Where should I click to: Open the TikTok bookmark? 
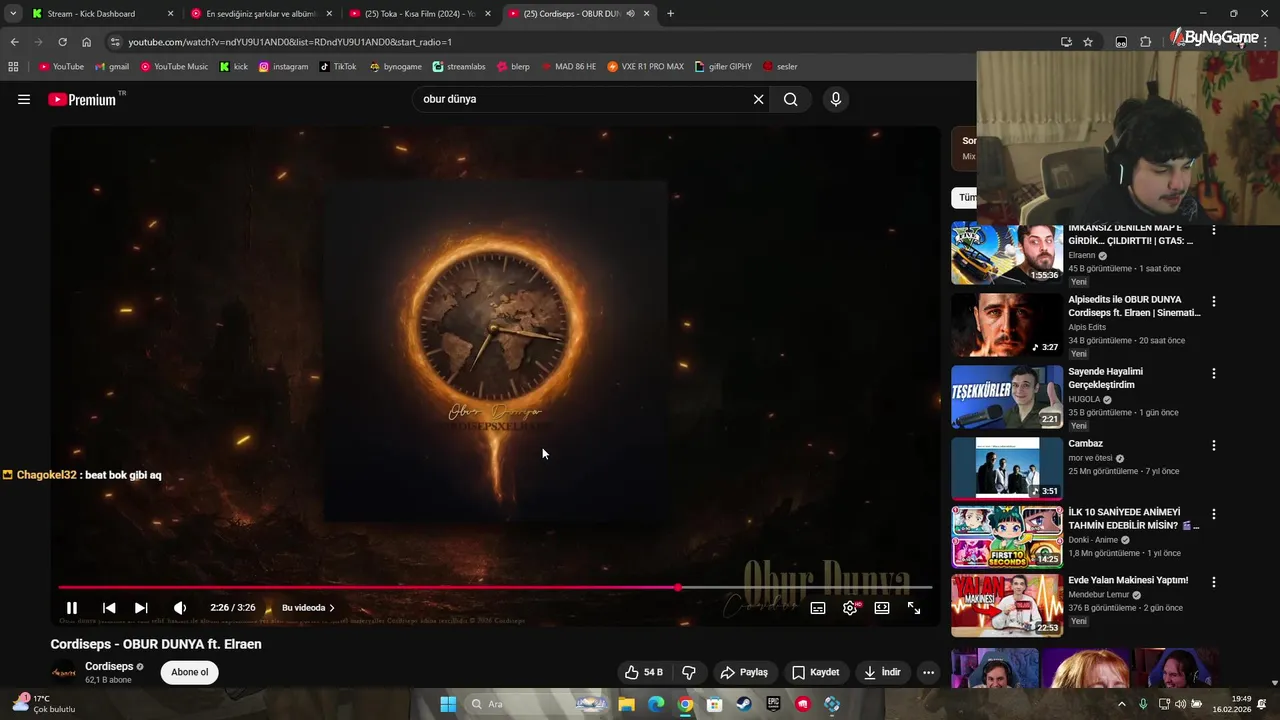(338, 66)
